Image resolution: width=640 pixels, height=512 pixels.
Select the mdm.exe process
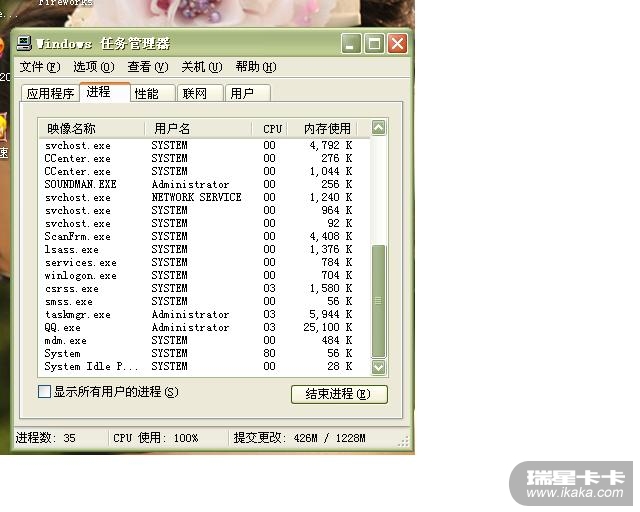(204, 341)
